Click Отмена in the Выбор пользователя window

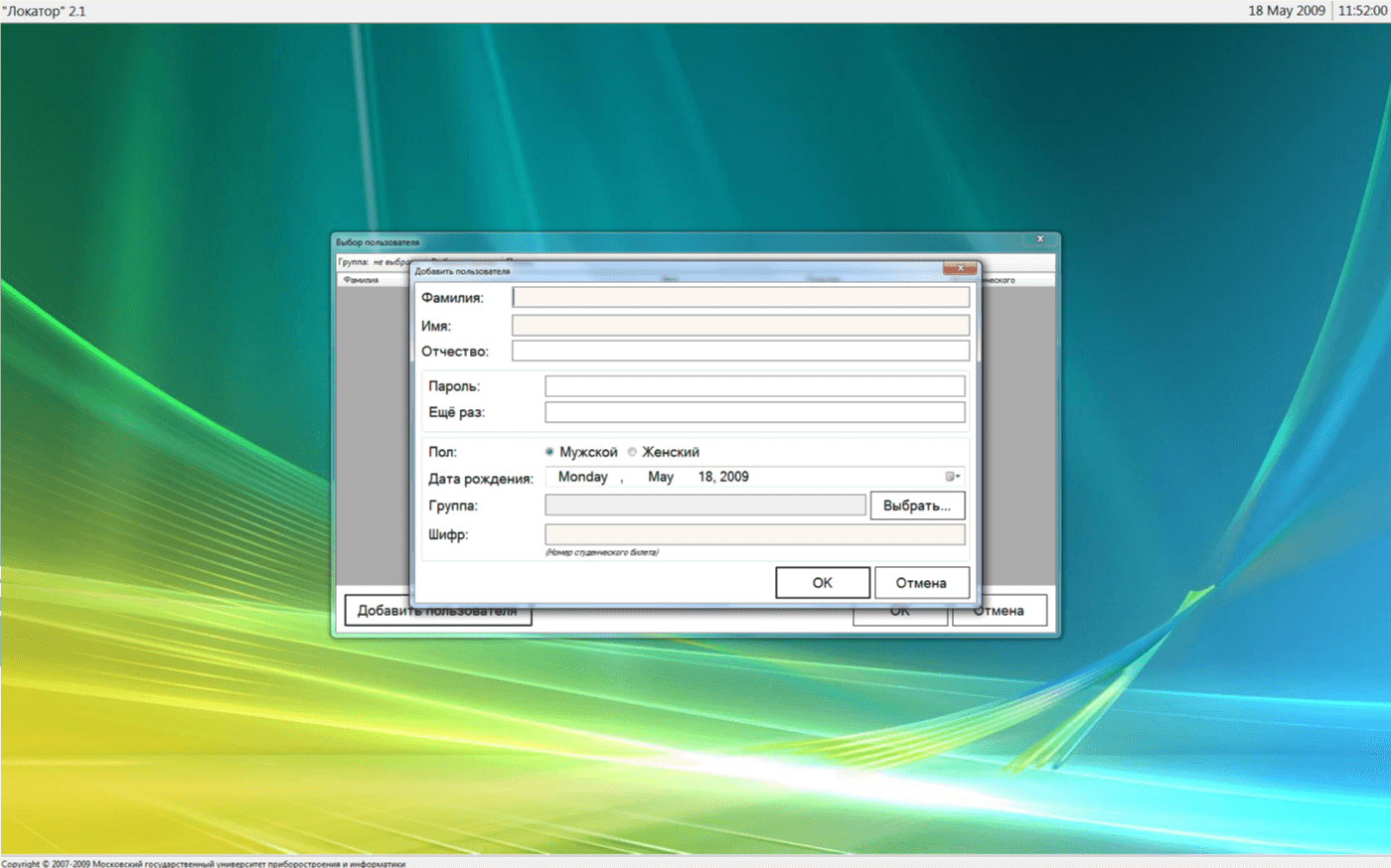point(1000,611)
